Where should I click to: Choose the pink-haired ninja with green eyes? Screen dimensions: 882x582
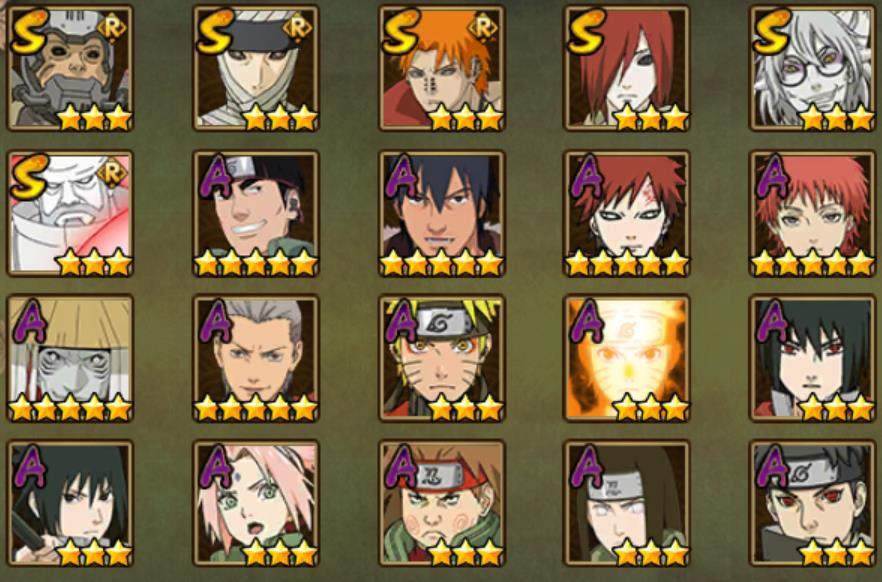point(256,503)
